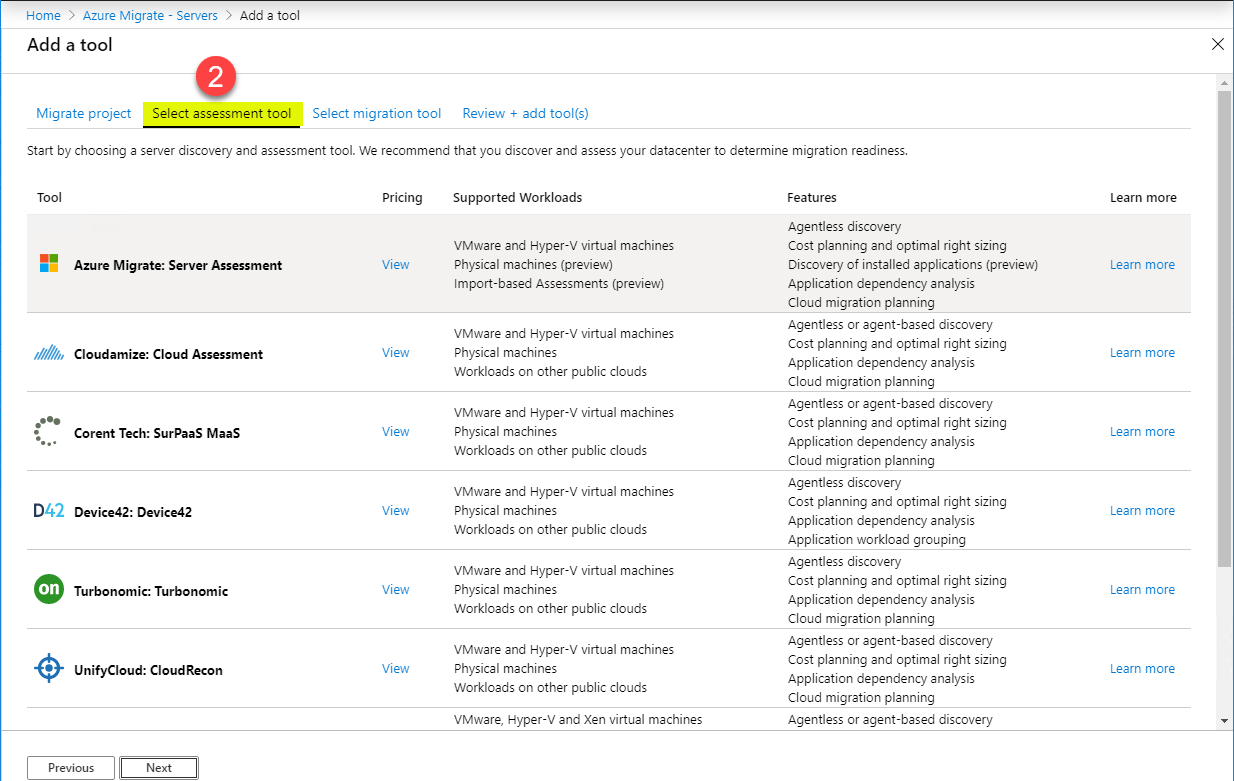
Task: Click the Tool column header
Action: coord(49,198)
